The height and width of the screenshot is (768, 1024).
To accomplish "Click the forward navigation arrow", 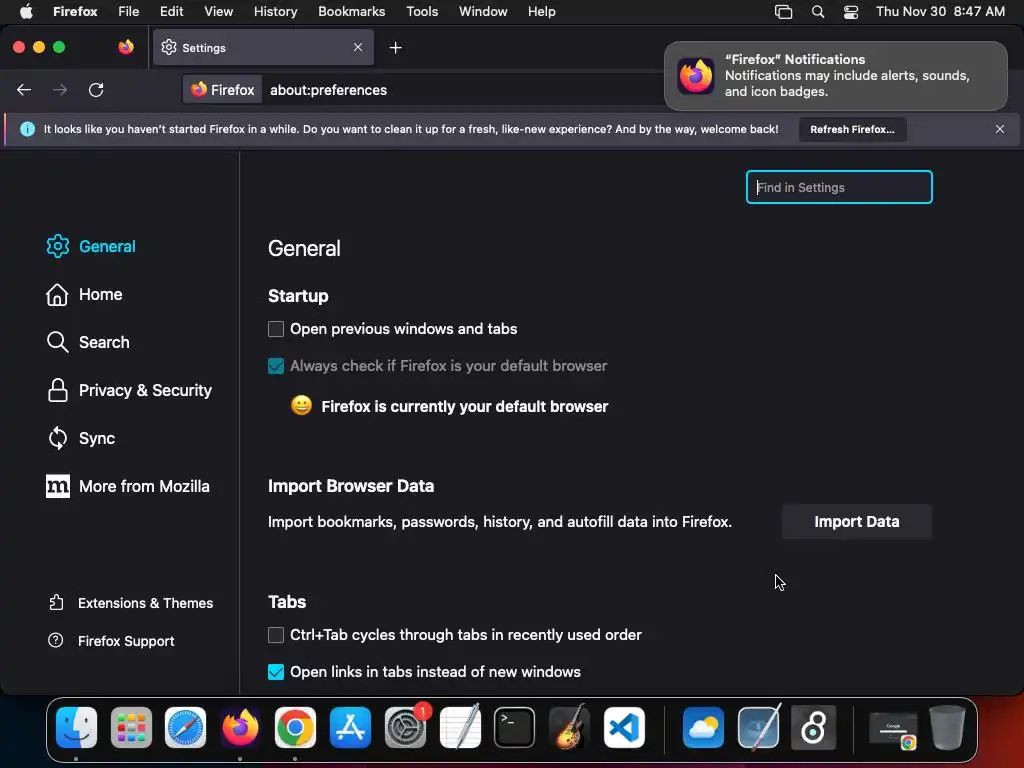I will (60, 90).
